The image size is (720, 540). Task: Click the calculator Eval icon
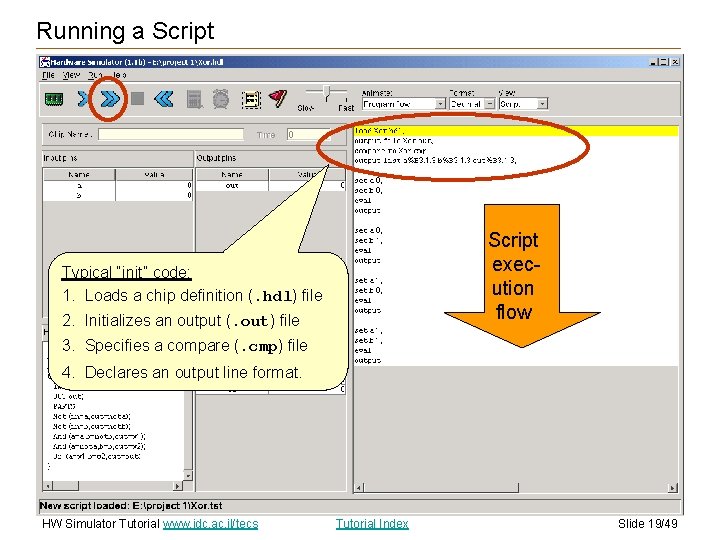pos(194,99)
